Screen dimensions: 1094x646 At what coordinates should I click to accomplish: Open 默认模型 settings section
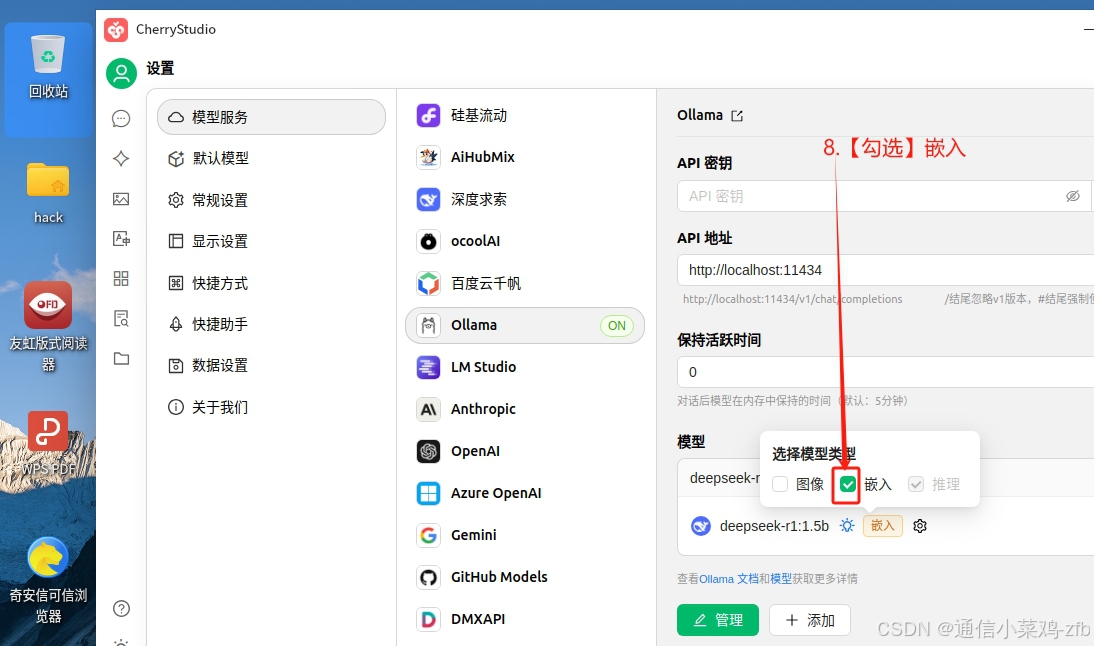(271, 158)
